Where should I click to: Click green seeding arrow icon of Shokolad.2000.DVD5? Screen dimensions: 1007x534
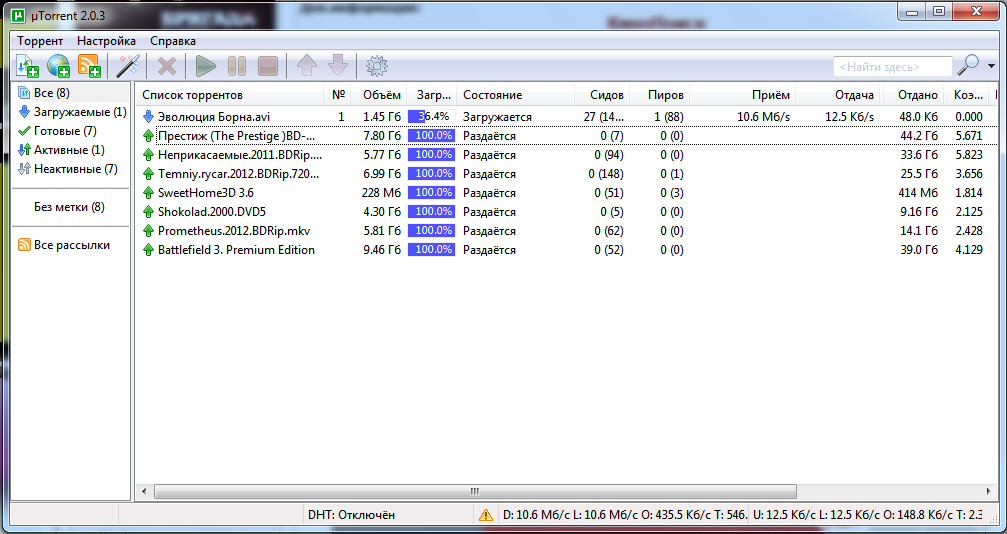(148, 212)
